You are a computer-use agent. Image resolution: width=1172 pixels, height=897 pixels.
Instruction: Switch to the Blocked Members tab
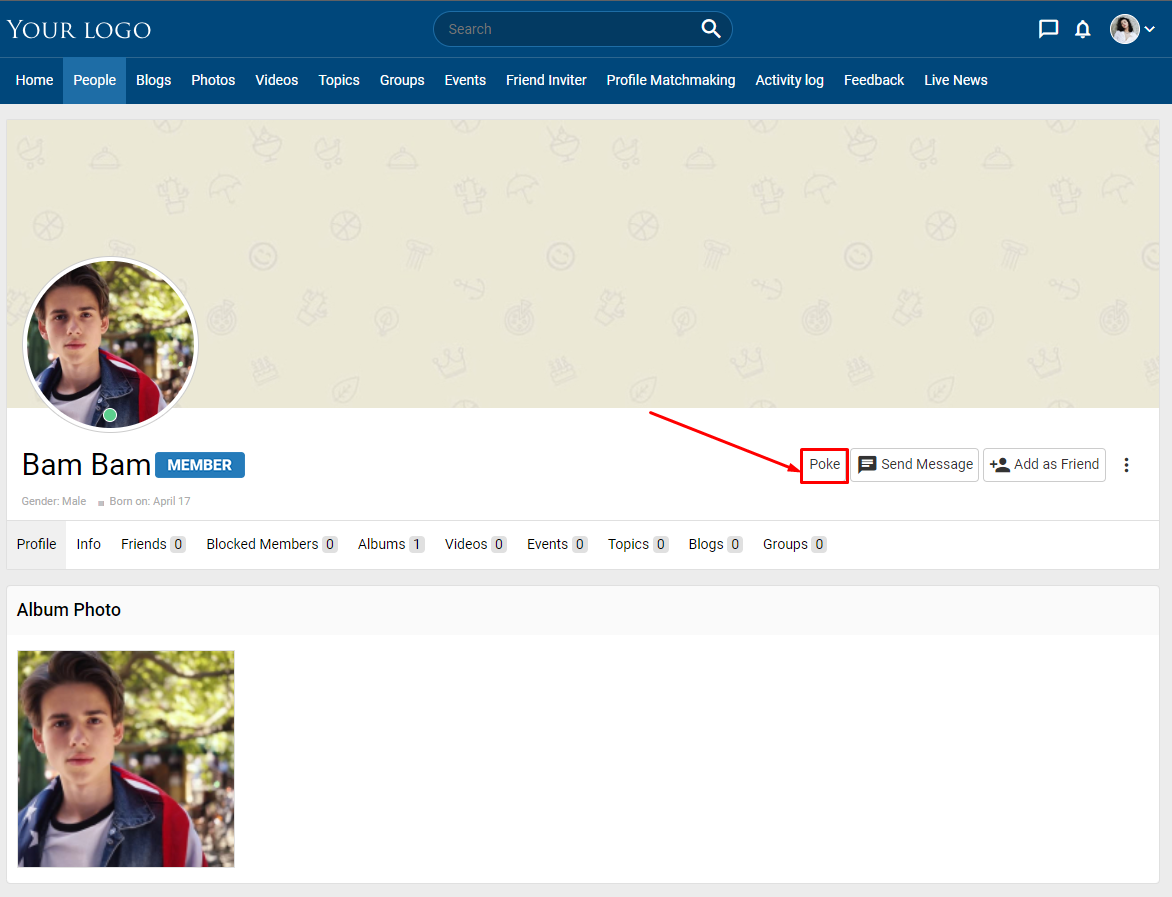271,544
